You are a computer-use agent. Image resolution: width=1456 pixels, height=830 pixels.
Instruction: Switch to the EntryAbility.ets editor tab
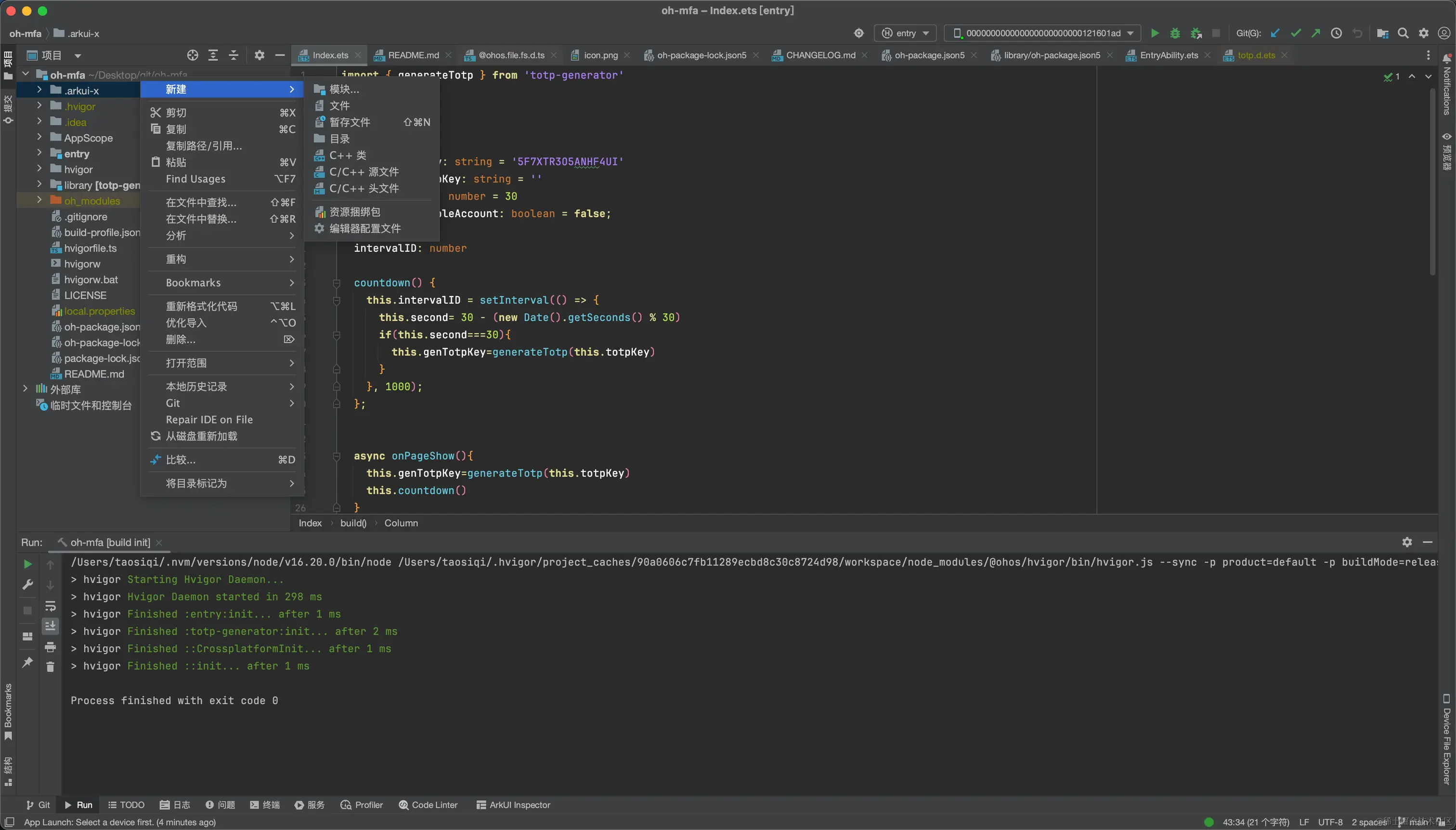coord(1168,55)
